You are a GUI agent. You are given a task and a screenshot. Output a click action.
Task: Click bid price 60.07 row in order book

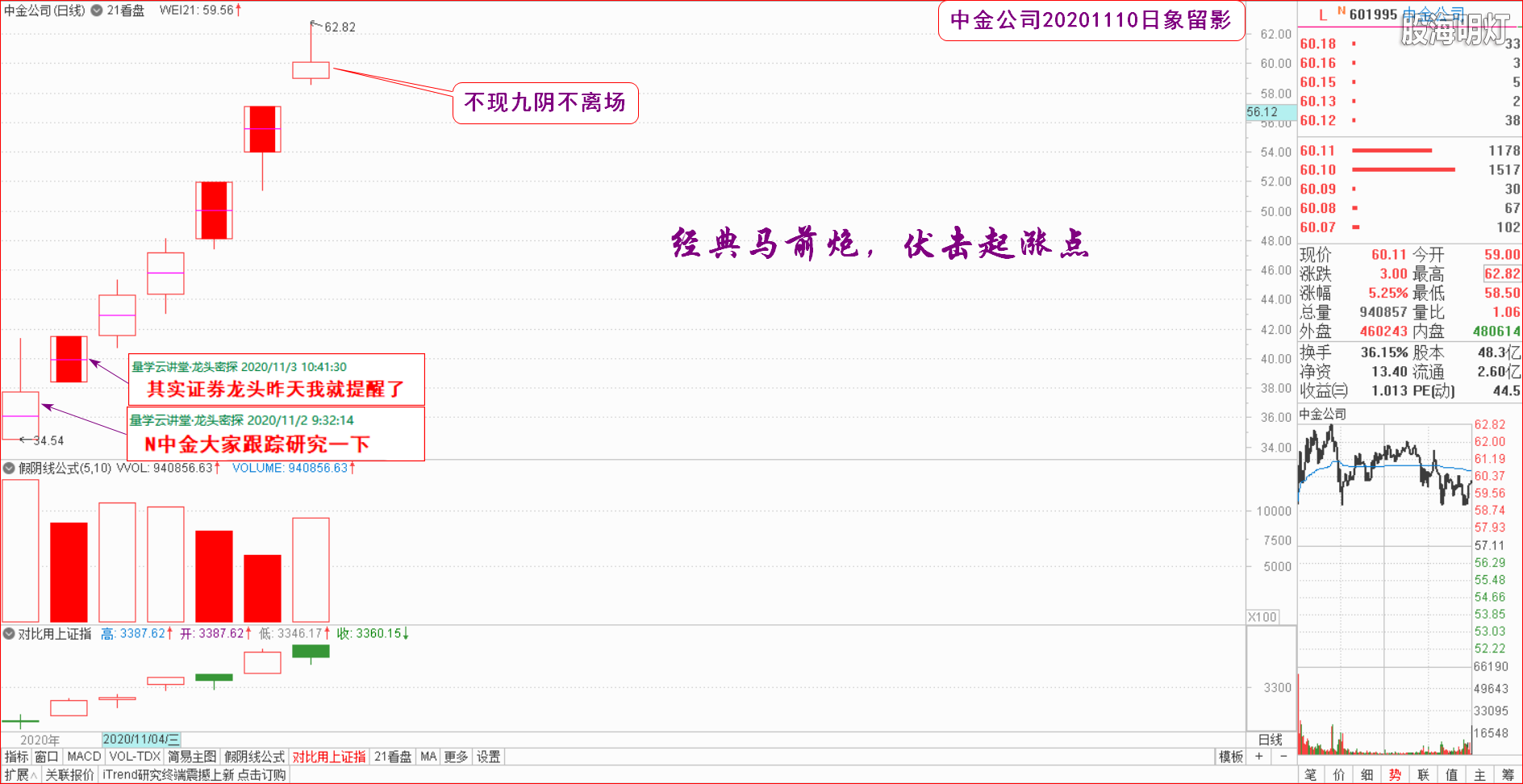[1409, 227]
